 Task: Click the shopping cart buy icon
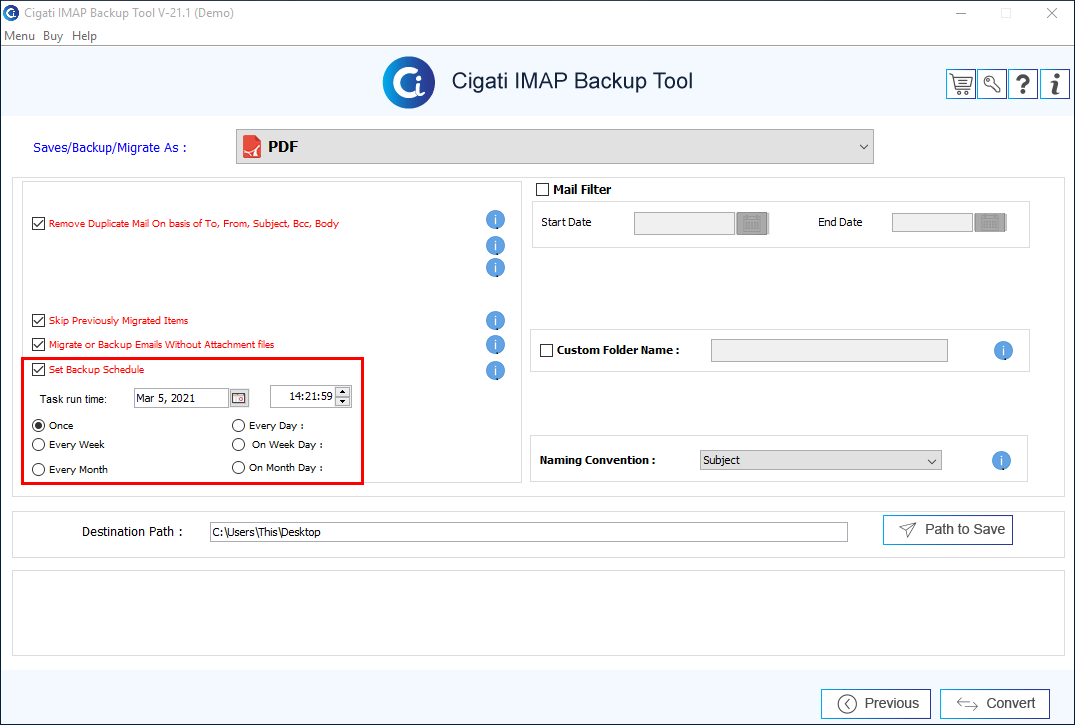point(961,84)
